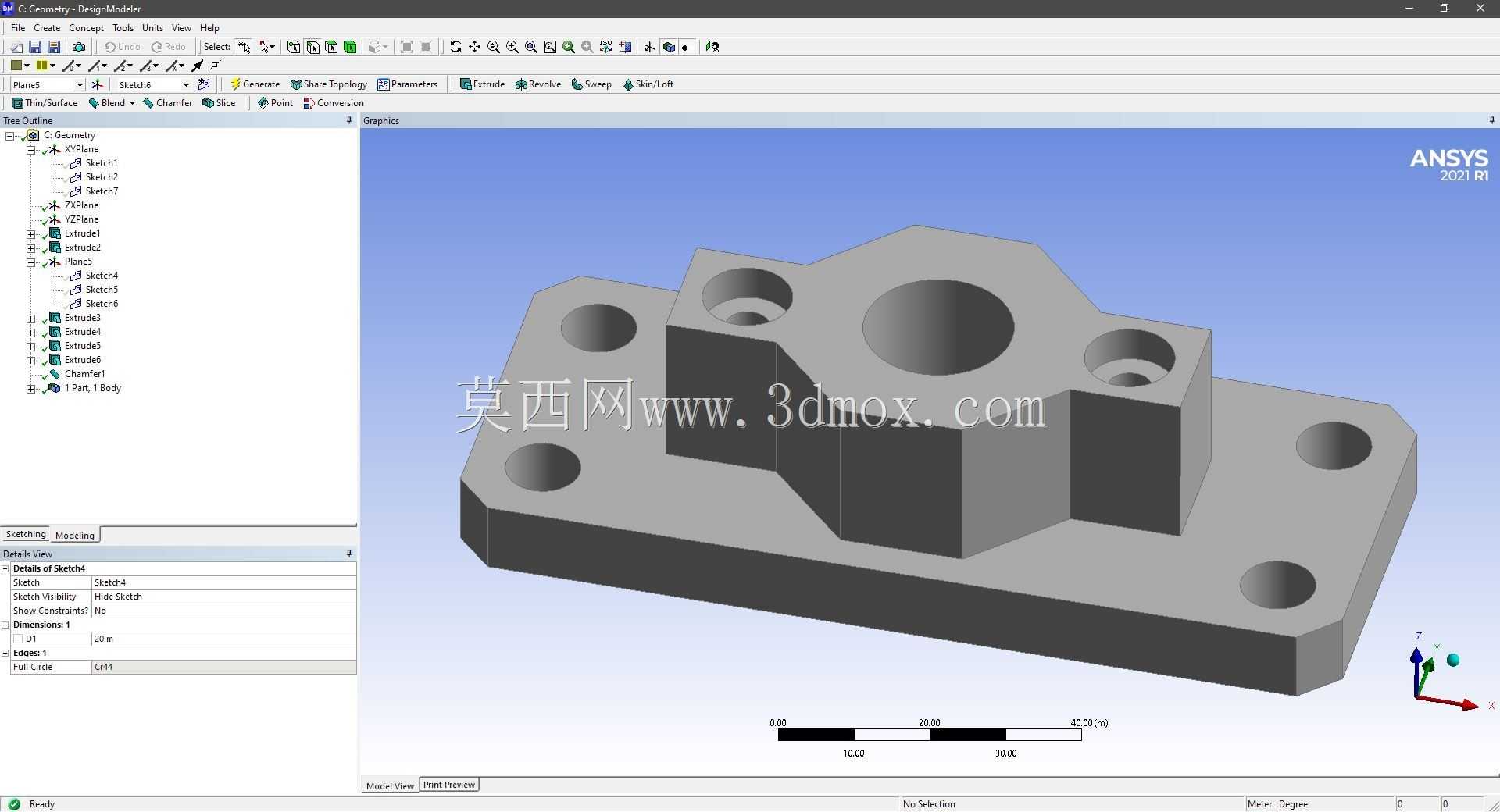Expand the Extrude3 tree node

click(x=31, y=318)
